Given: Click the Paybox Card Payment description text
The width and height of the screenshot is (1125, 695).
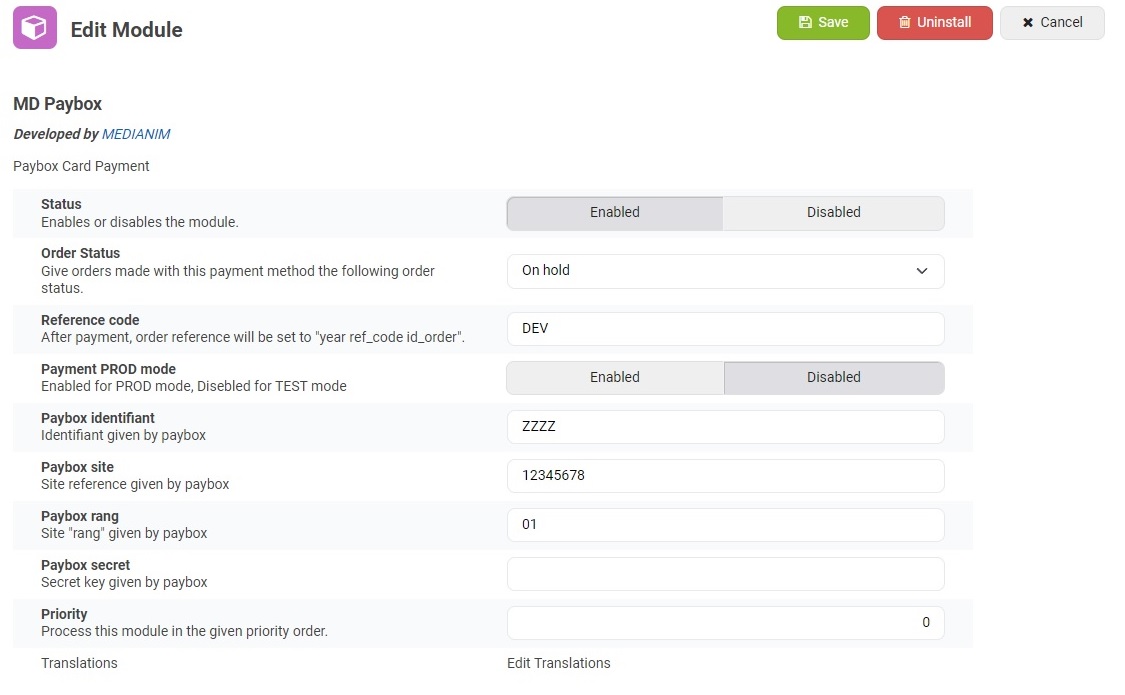Looking at the screenshot, I should [81, 166].
